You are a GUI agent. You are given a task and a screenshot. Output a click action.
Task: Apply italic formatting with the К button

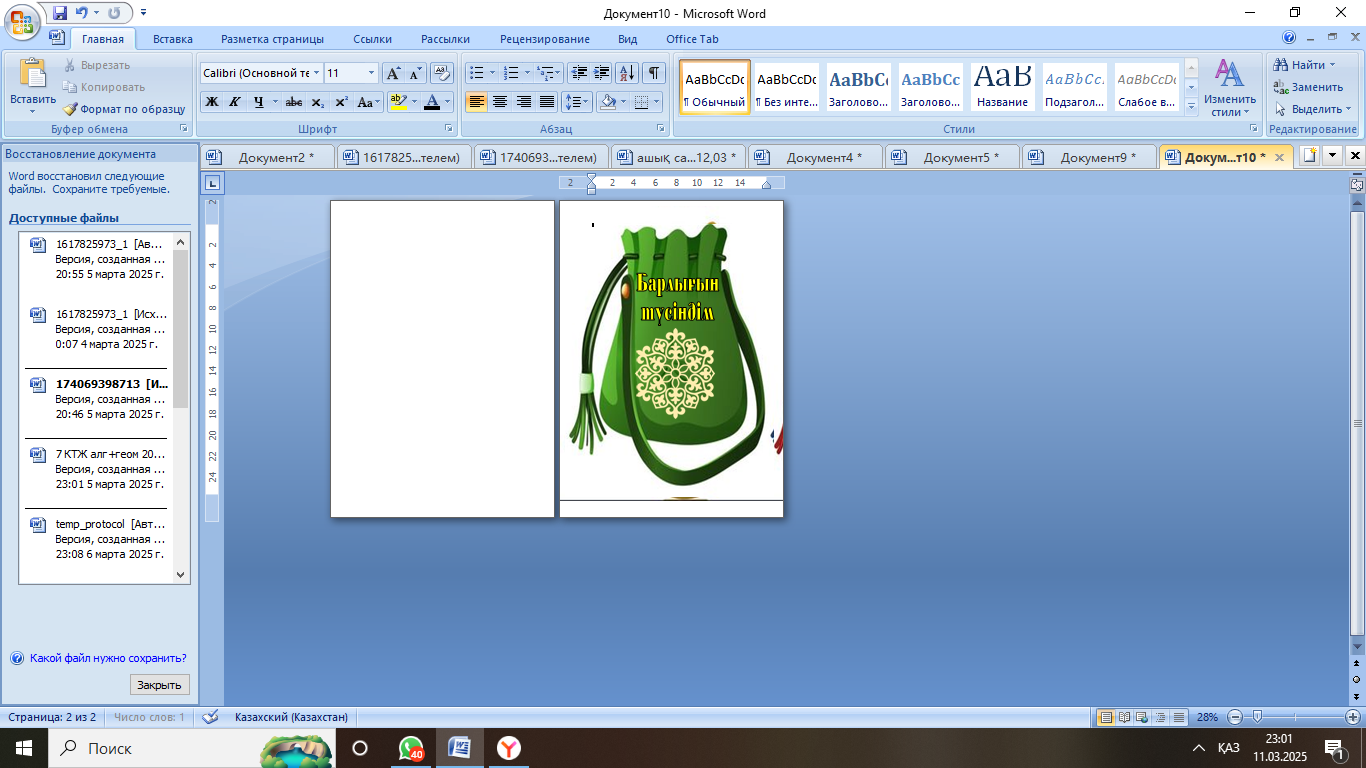[x=234, y=102]
